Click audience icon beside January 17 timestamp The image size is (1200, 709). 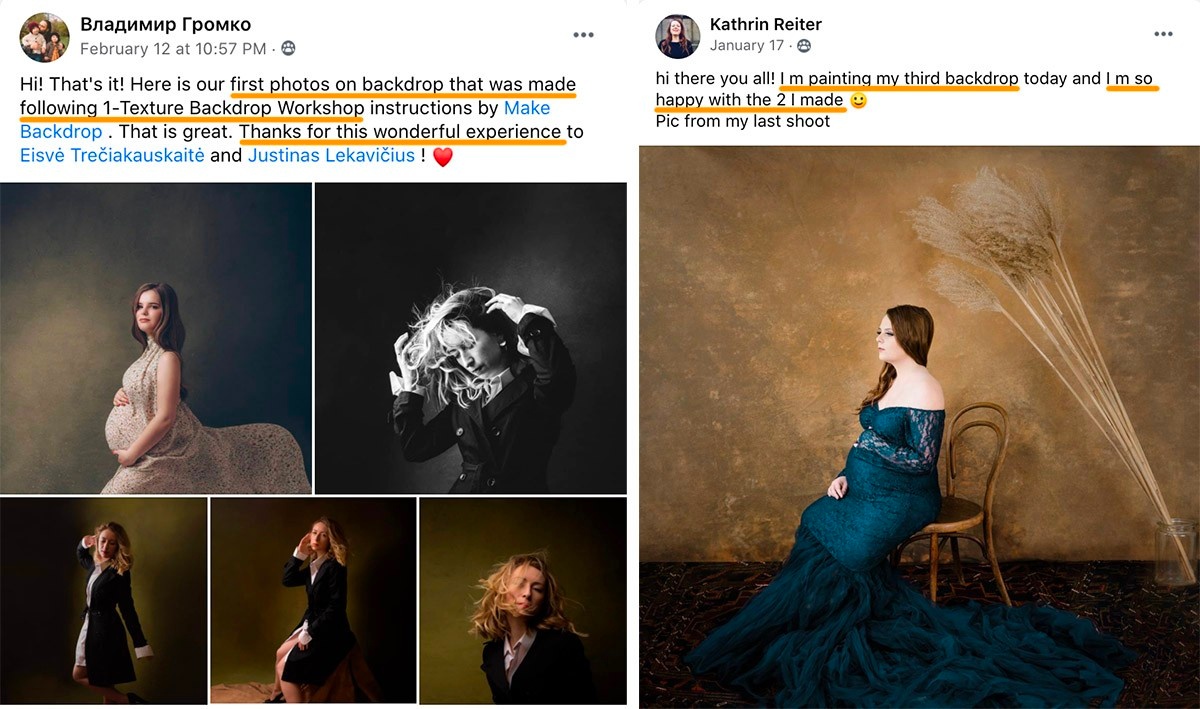click(803, 46)
